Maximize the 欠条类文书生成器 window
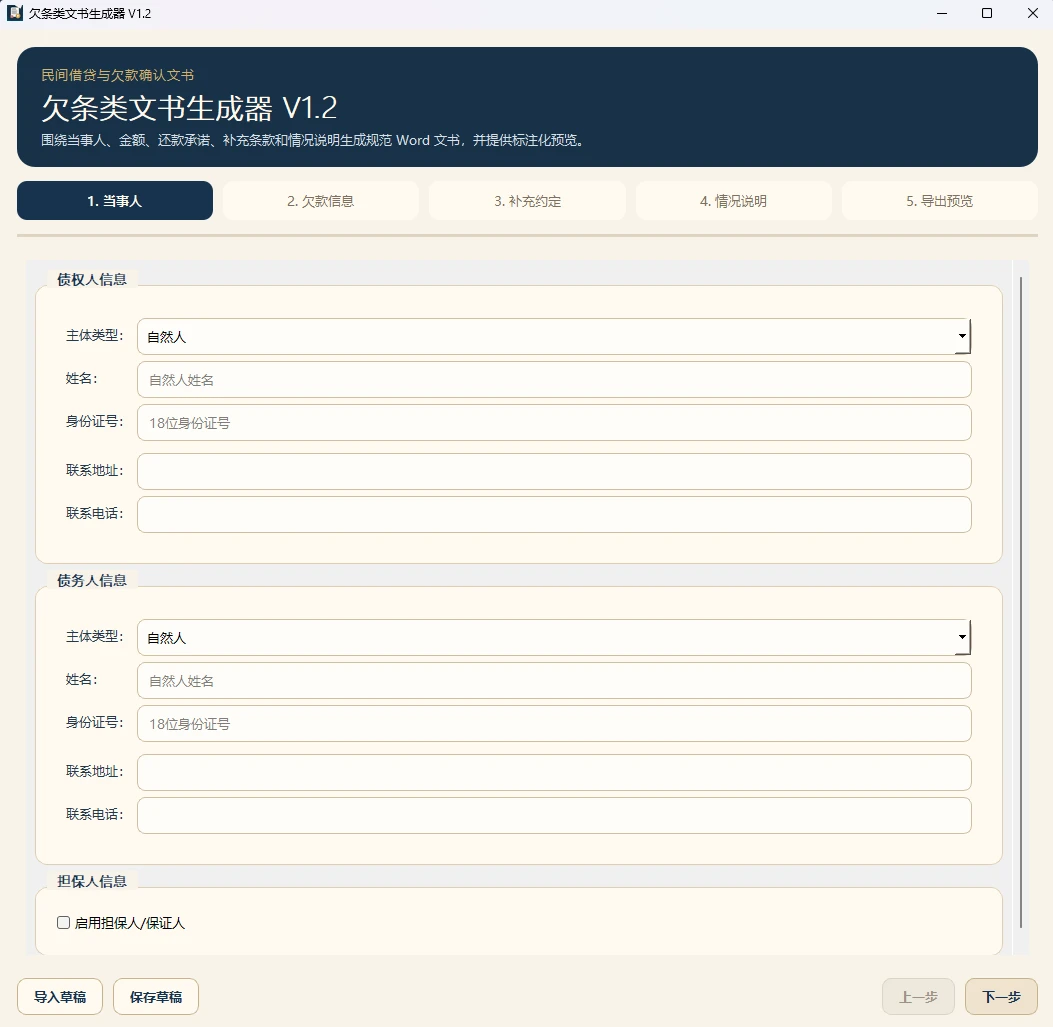The width and height of the screenshot is (1053, 1027). (x=987, y=13)
